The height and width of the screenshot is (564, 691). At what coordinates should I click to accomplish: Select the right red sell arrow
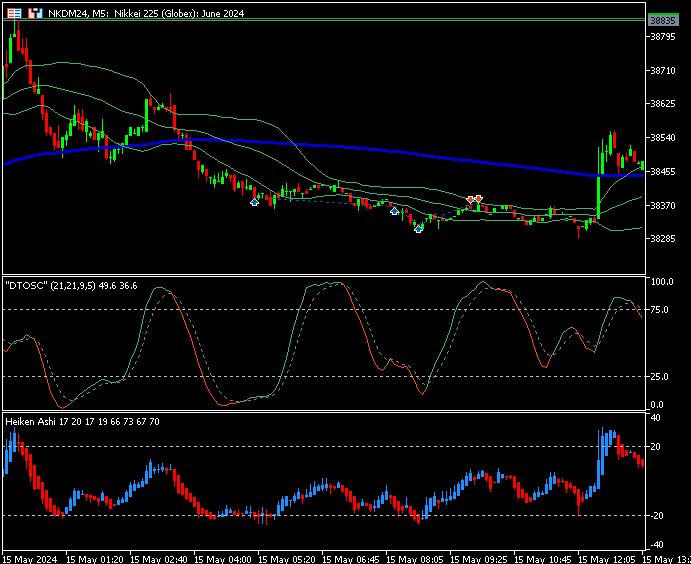pyautogui.click(x=479, y=199)
